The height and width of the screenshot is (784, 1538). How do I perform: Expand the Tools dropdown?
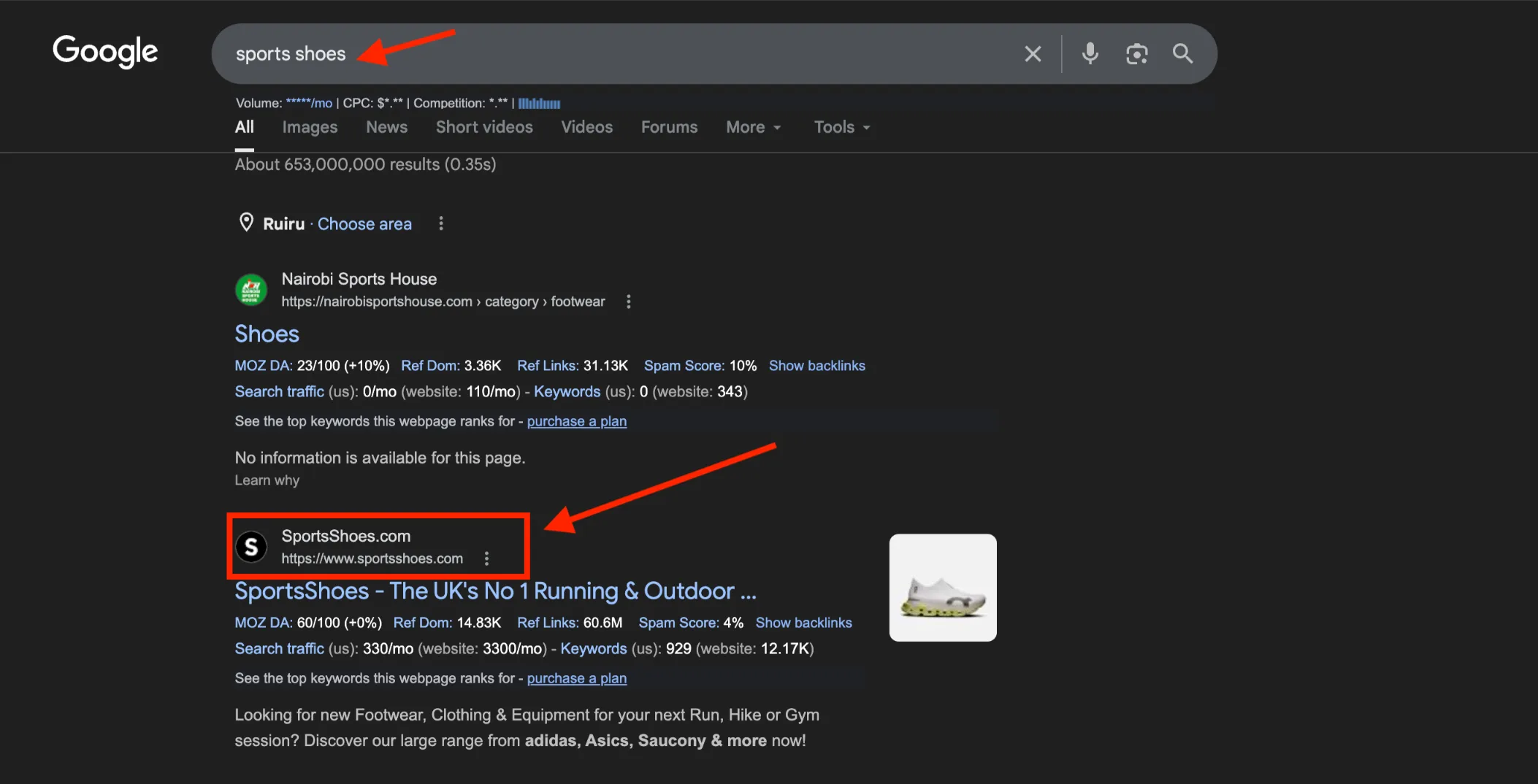click(x=842, y=127)
